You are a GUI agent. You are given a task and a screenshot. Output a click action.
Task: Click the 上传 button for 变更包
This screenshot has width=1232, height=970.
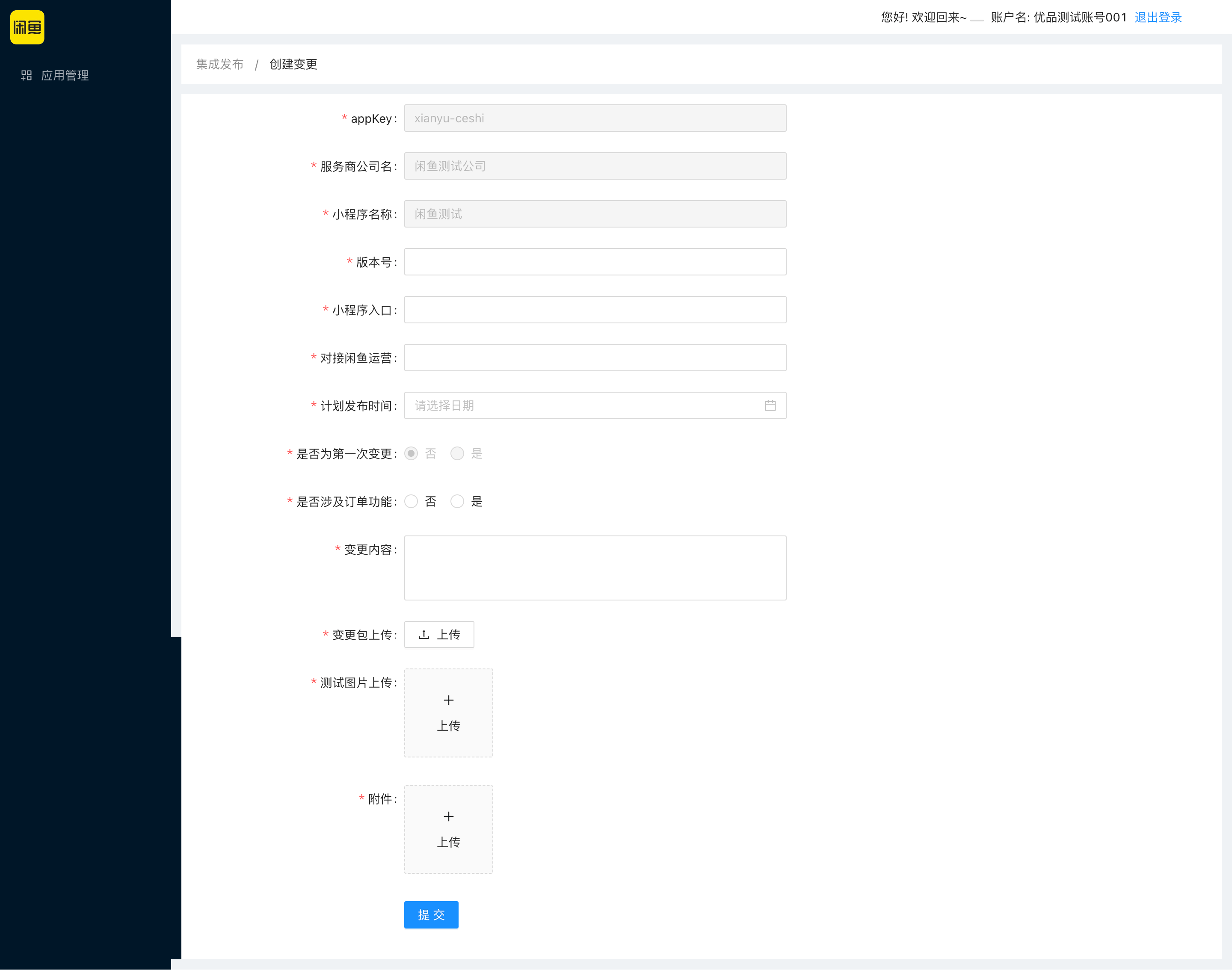439,634
